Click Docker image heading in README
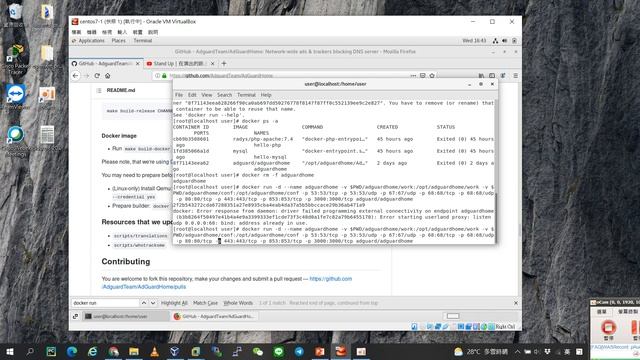640x360 pixels. tap(119, 136)
